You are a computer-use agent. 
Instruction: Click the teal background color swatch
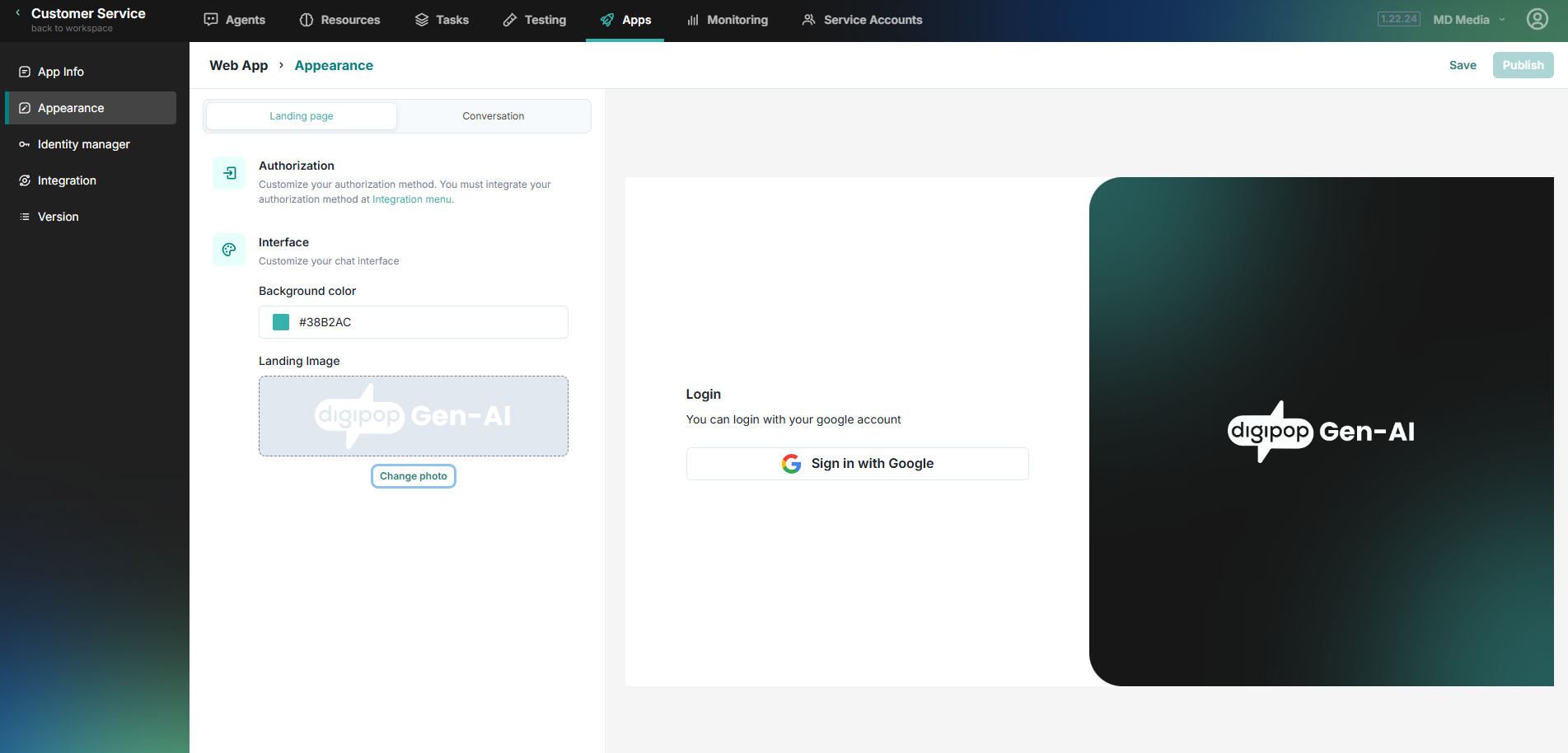(x=281, y=322)
